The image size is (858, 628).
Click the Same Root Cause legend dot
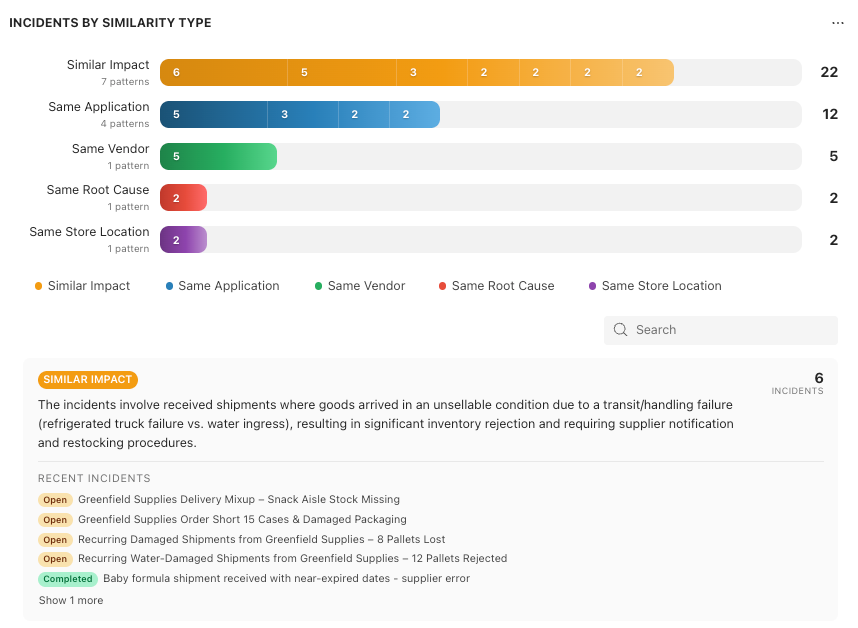[x=442, y=286]
